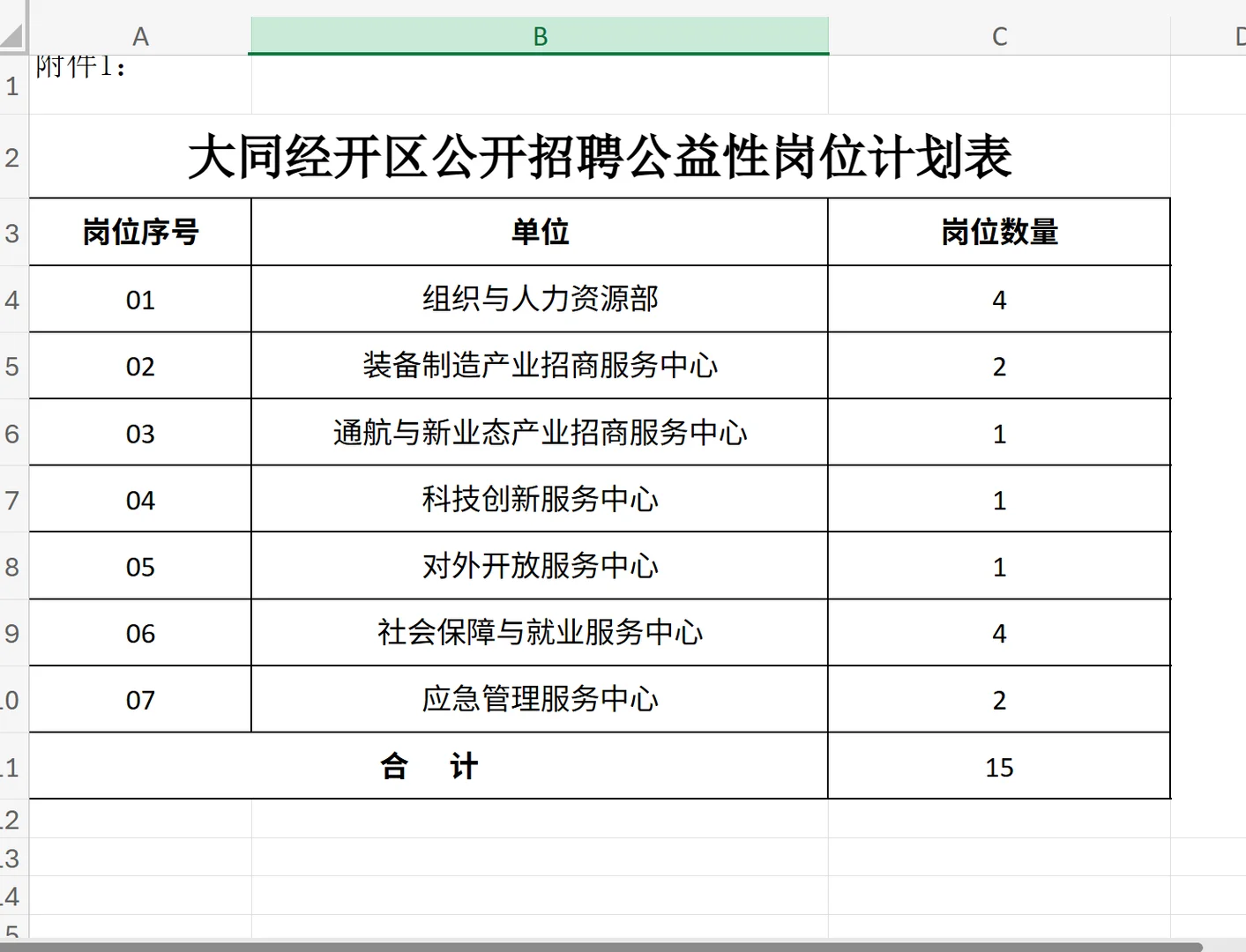Select the cell 装备制造产业招商服务中心
Viewport: 1246px width, 952px height.
[x=539, y=366]
